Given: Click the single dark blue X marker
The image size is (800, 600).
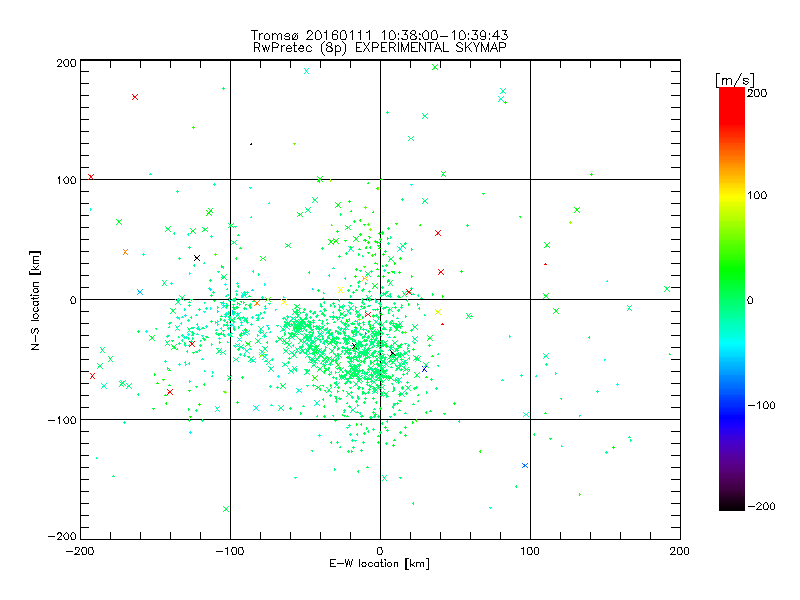Looking at the screenshot, I should coord(424,369).
